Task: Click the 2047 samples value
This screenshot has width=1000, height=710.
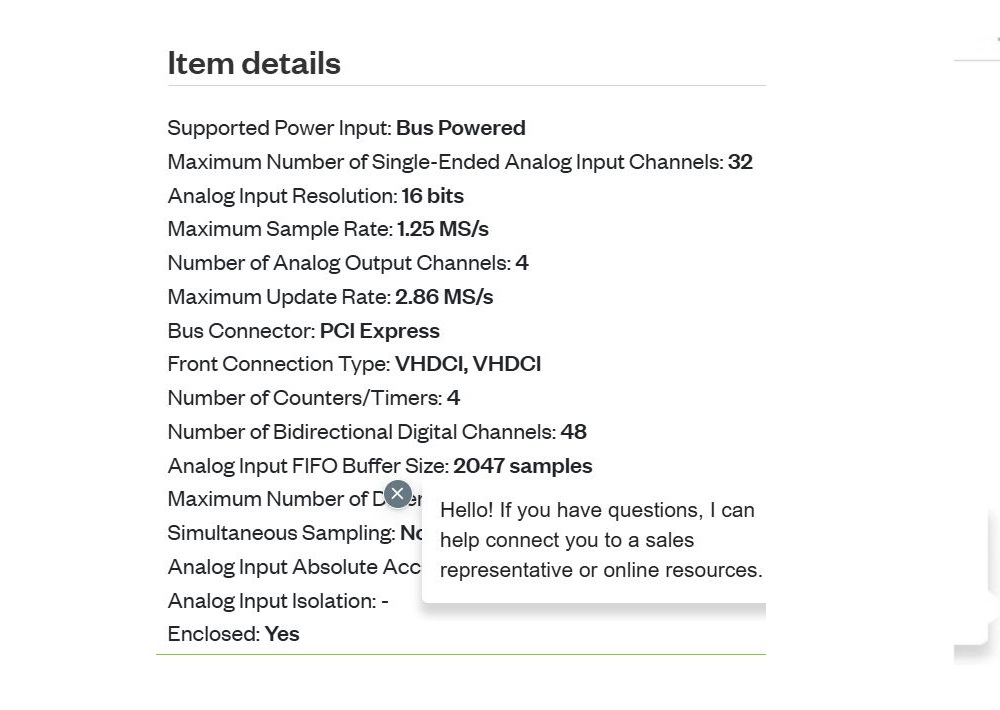Action: [523, 466]
